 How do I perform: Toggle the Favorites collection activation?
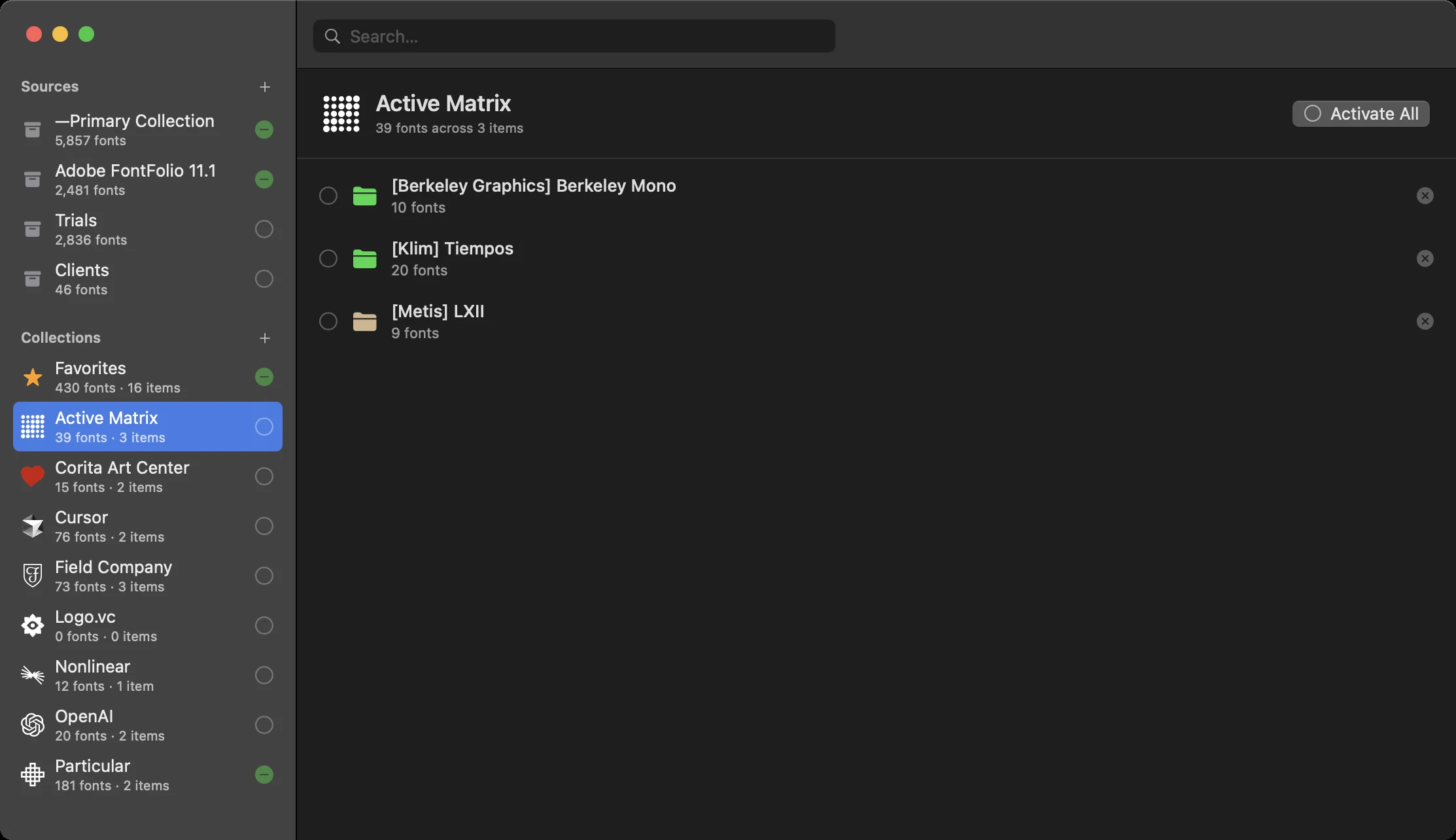coord(264,377)
